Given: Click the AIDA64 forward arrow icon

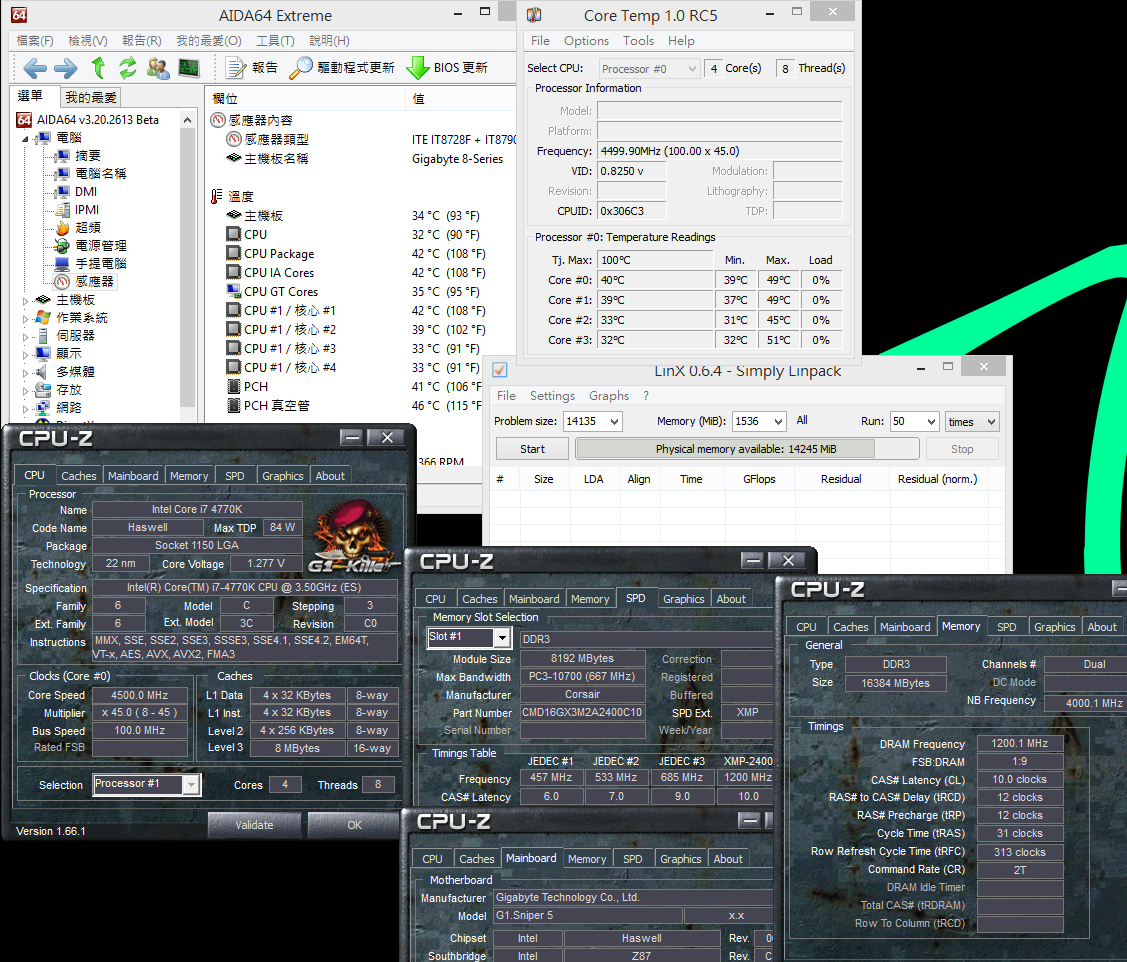Looking at the screenshot, I should [65, 68].
